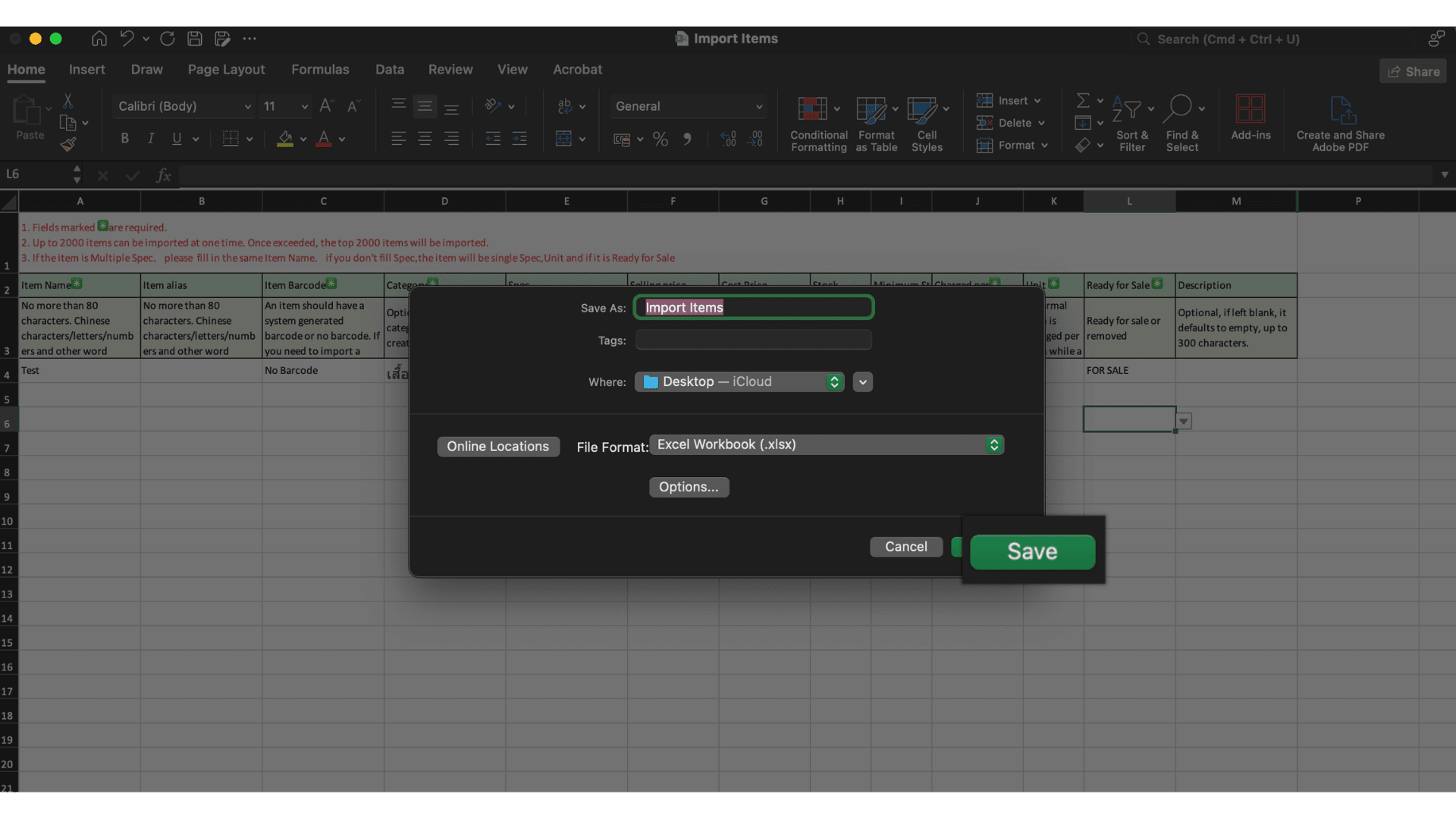Expand the save dialog with chevron button
Viewport: 1456px width, 819px height.
click(862, 382)
